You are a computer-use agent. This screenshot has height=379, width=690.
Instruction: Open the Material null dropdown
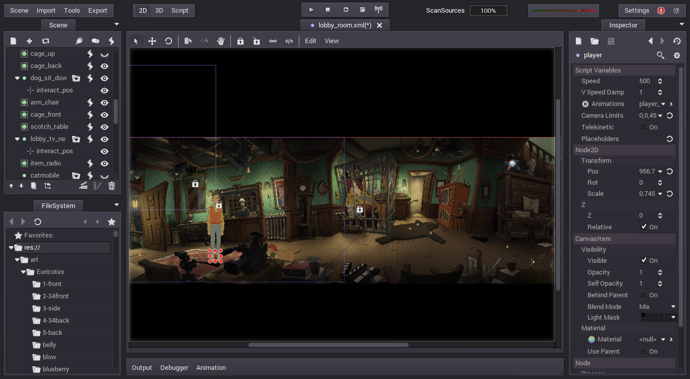point(663,339)
